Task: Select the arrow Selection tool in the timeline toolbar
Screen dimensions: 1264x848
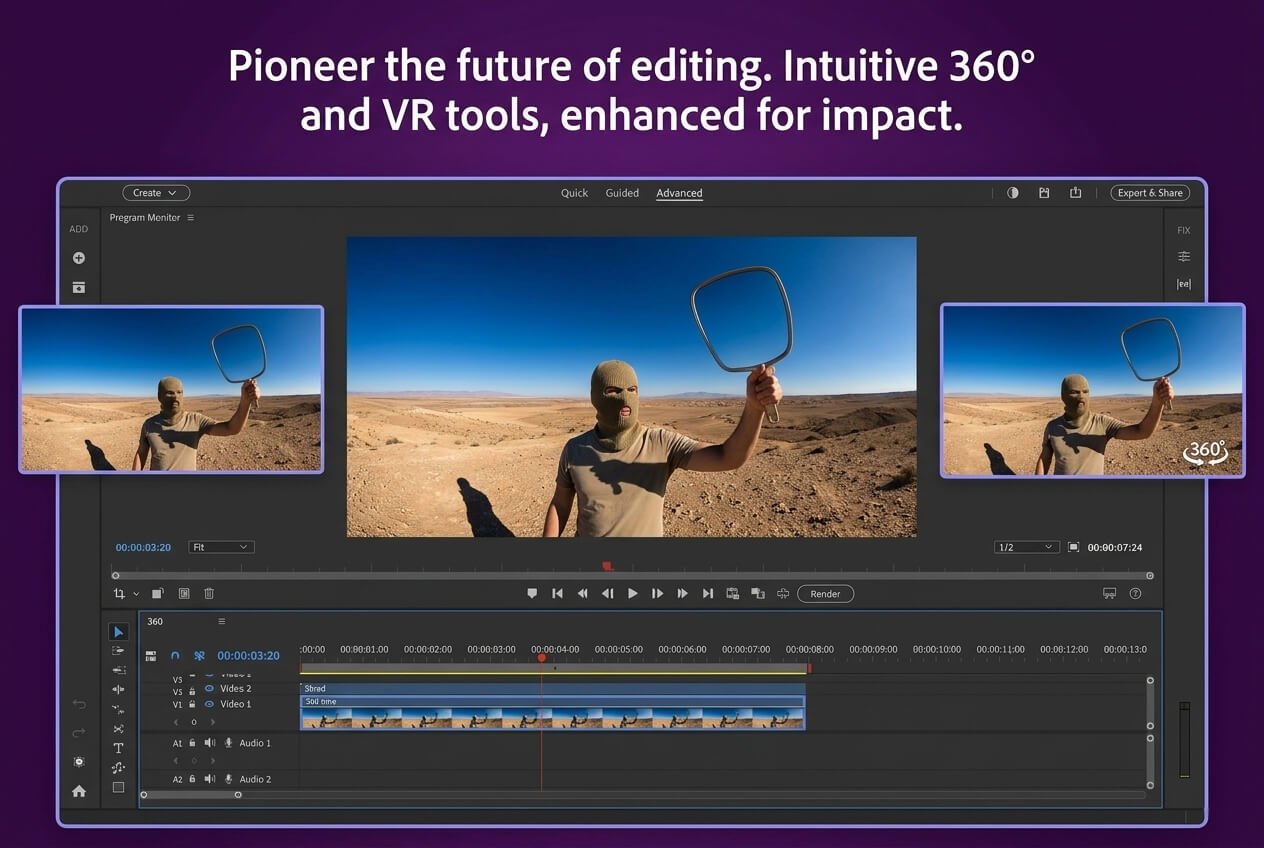Action: tap(118, 631)
